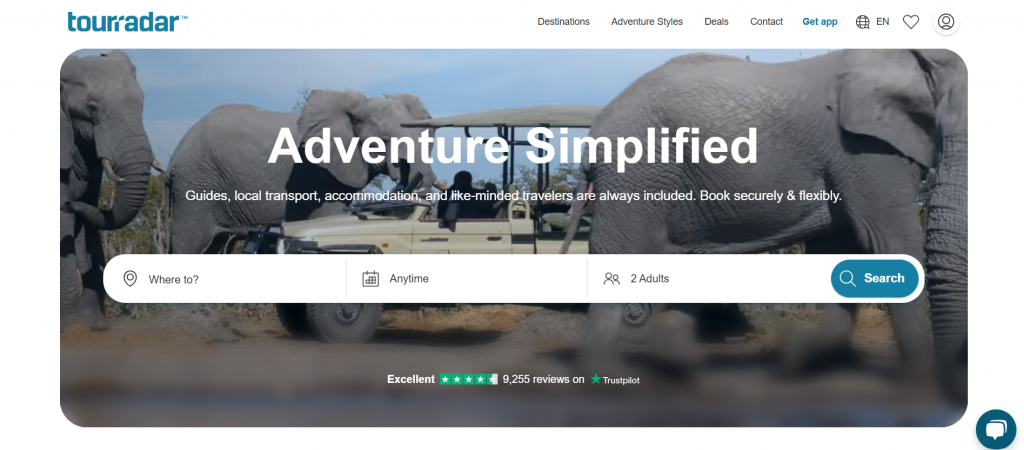The height and width of the screenshot is (450, 1024).
Task: Click the location pin icon
Action: point(131,279)
